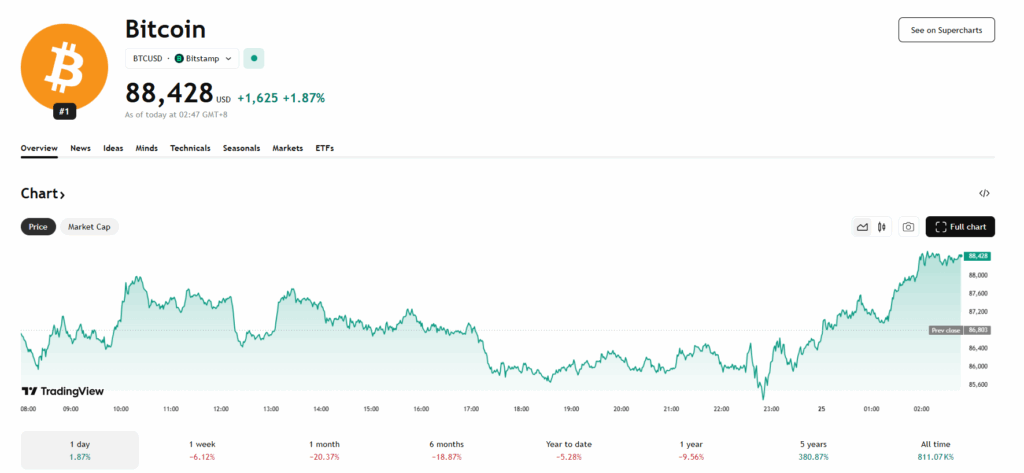Switch chart to Market Cap

pyautogui.click(x=89, y=227)
